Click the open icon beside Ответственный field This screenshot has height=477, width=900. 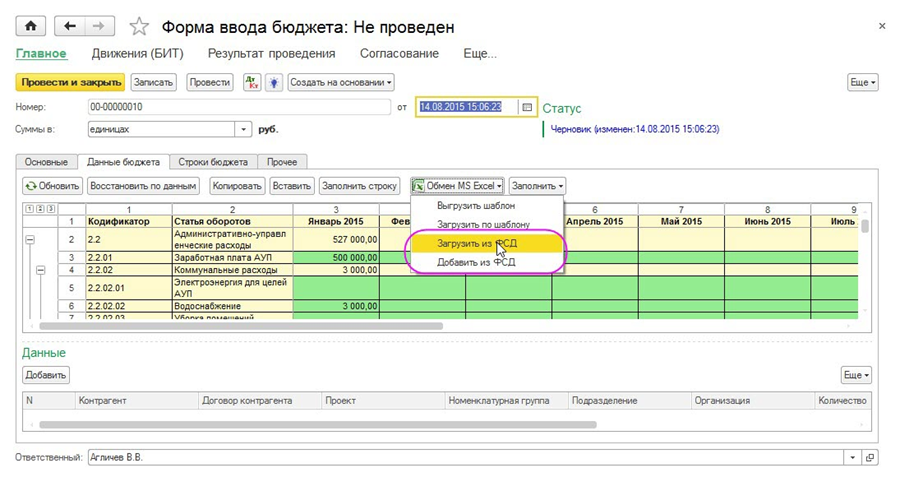click(870, 457)
